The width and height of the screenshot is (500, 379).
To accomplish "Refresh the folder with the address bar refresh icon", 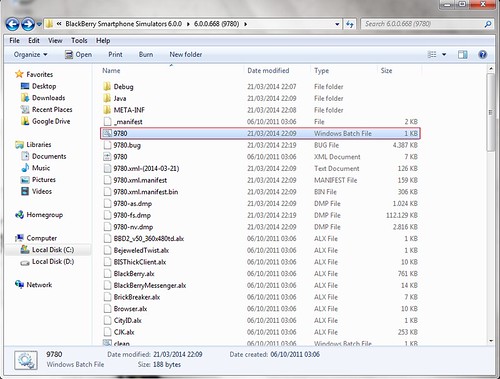I will click(349, 24).
